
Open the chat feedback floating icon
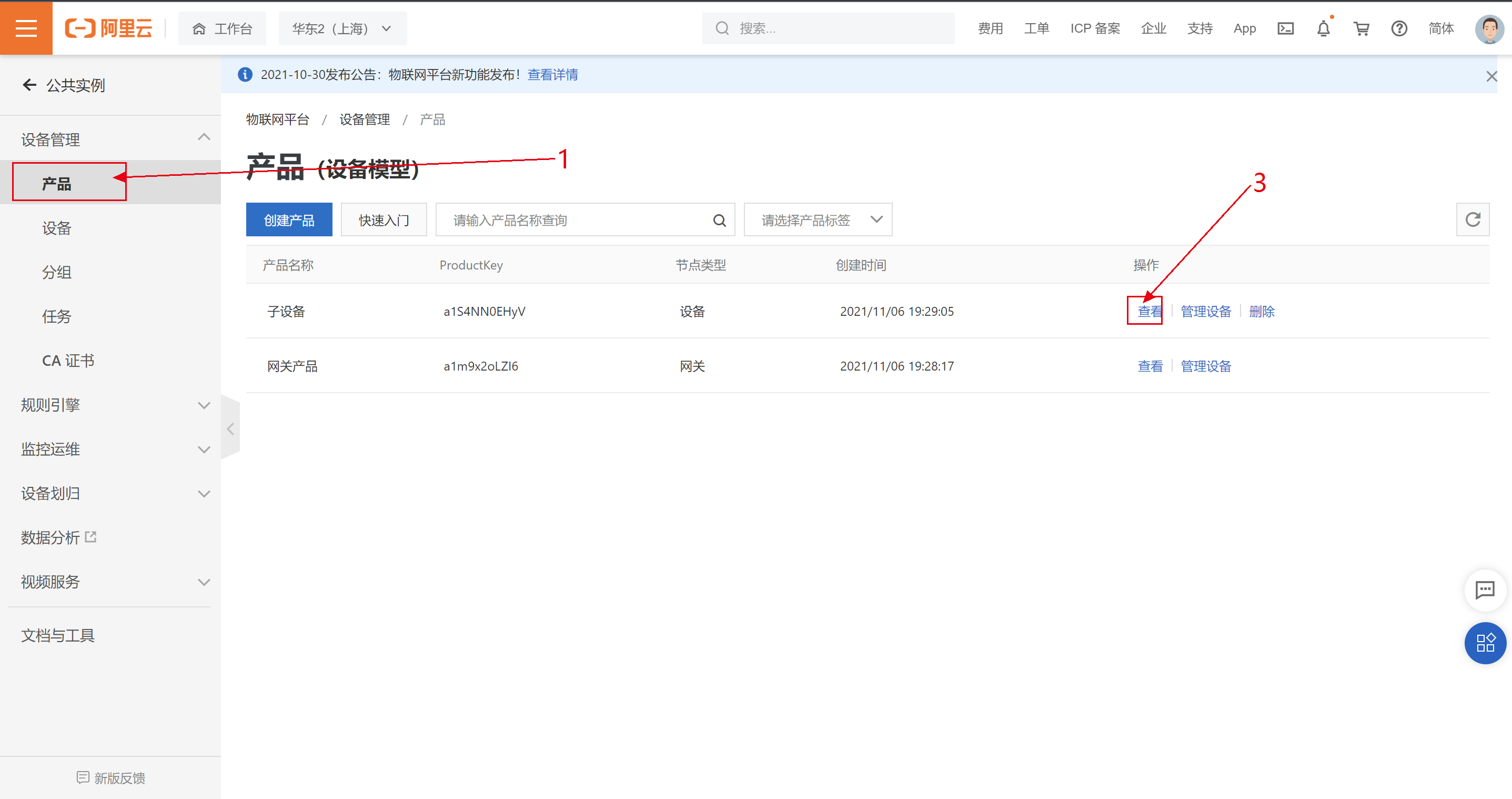1485,590
